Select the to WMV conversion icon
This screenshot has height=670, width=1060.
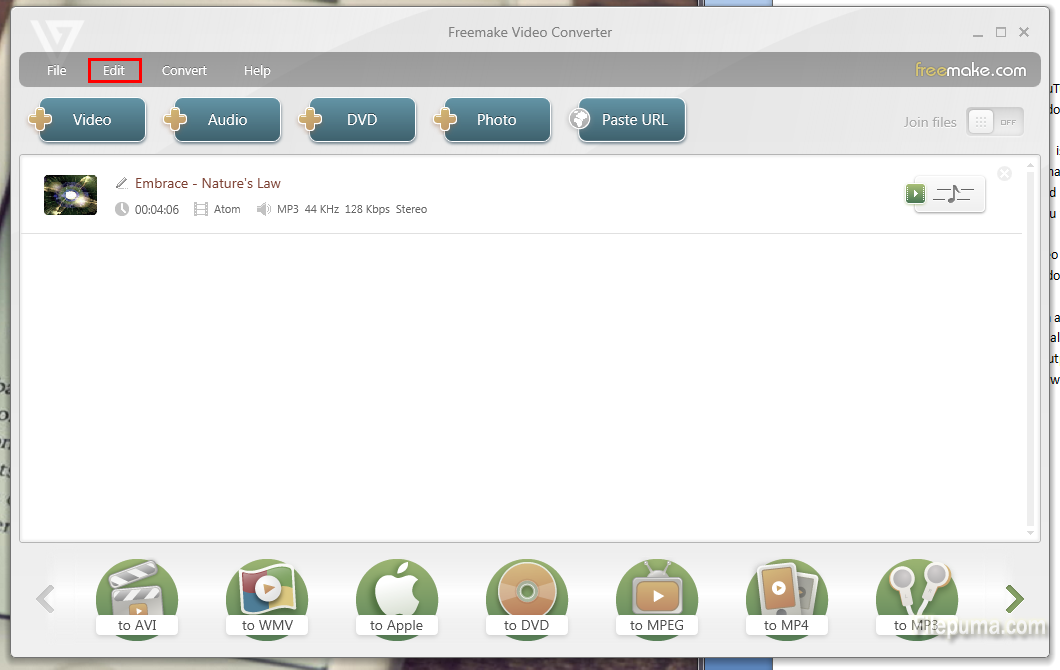tap(267, 598)
